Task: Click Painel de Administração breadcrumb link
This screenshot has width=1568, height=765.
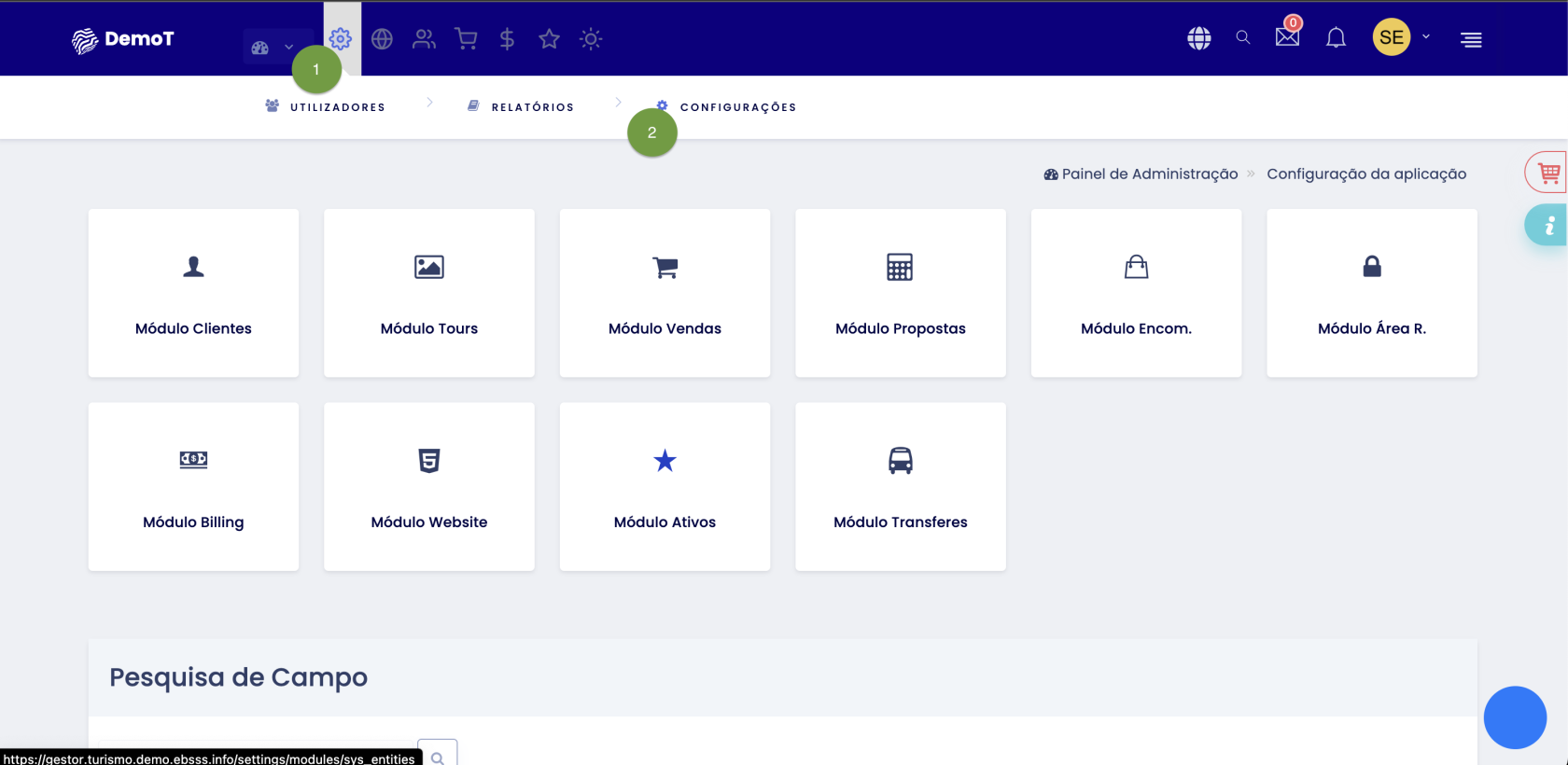Action: (x=1141, y=174)
